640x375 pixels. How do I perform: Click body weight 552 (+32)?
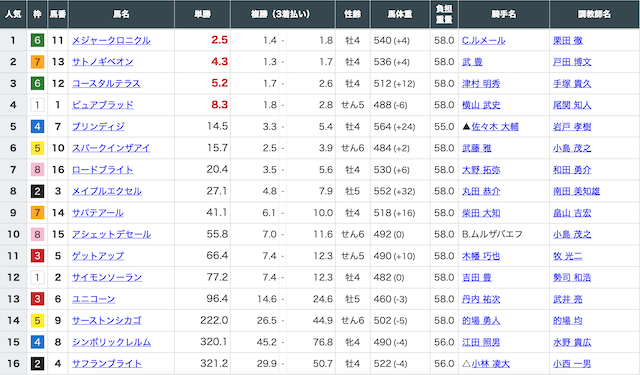pos(394,191)
